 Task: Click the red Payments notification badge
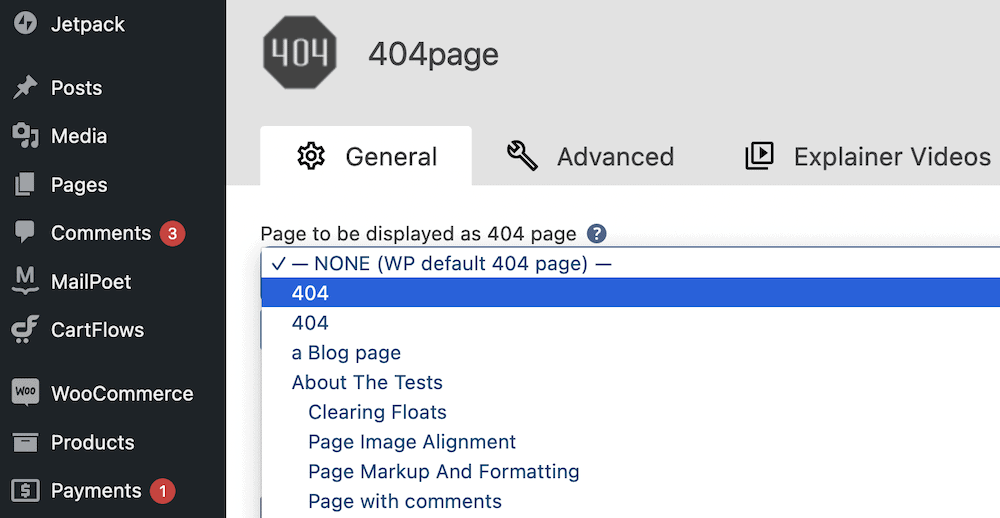163,491
